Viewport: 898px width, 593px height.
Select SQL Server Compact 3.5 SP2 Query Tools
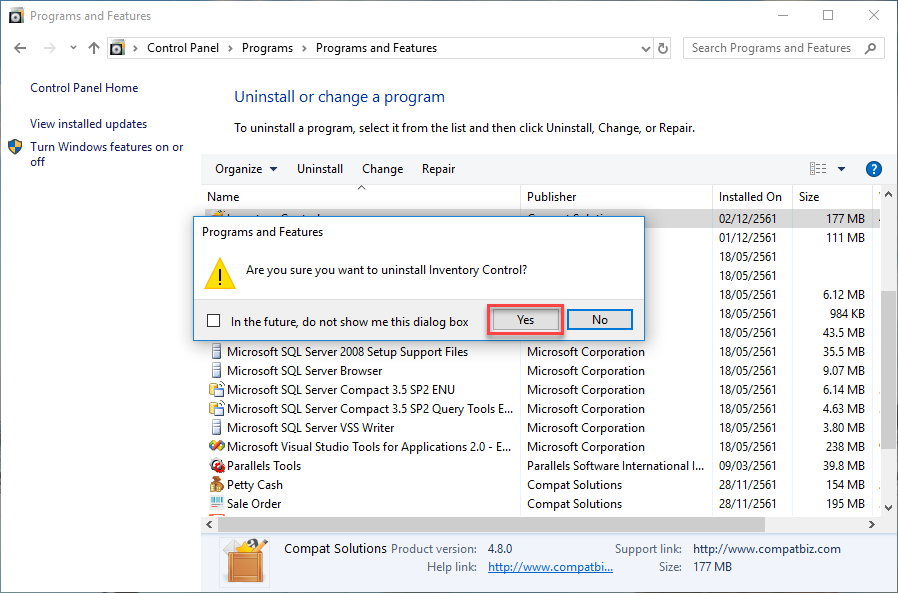[541, 409]
